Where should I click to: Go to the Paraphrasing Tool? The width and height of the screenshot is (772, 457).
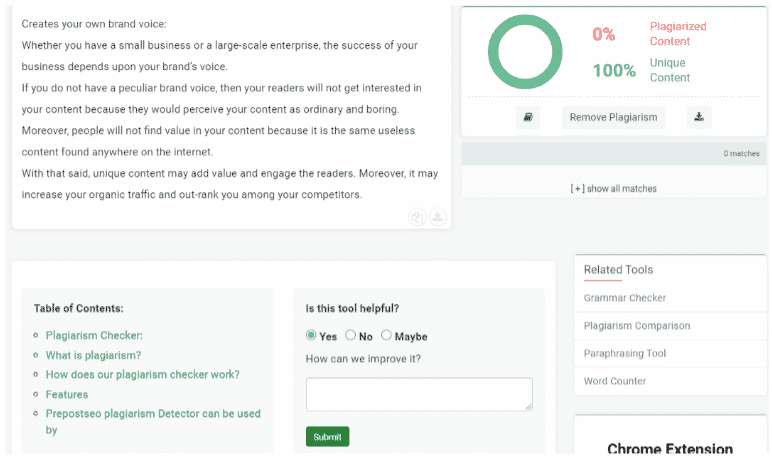tap(624, 353)
